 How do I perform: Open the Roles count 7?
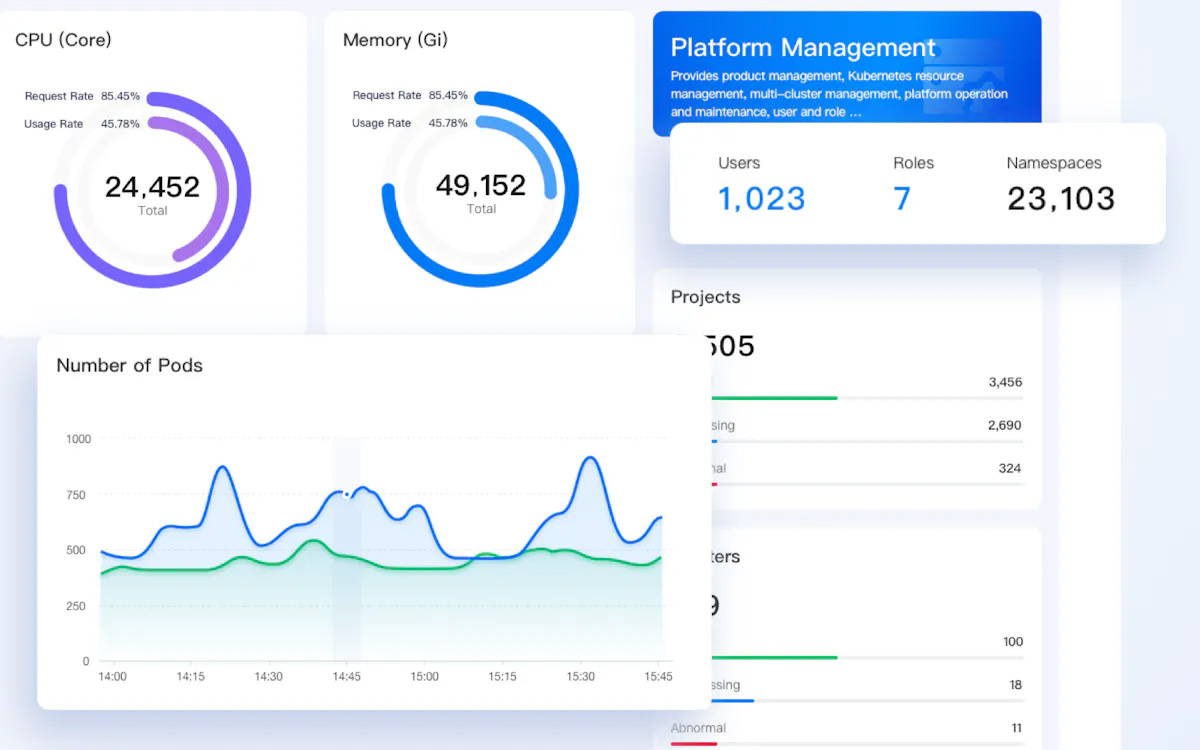pyautogui.click(x=902, y=198)
